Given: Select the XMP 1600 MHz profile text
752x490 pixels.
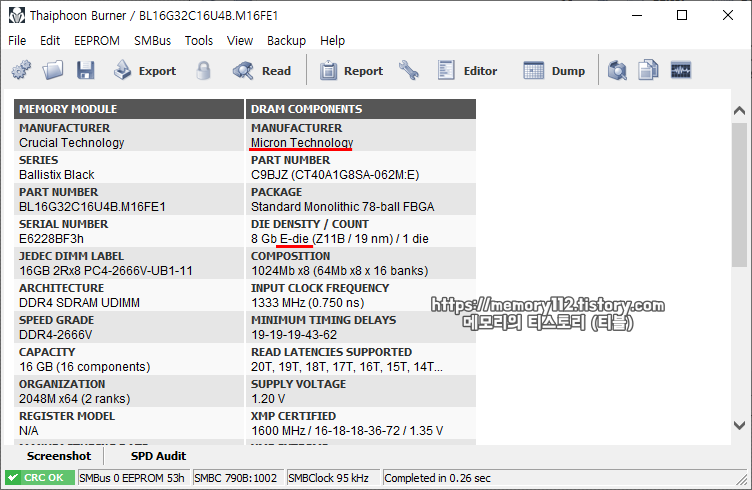Looking at the screenshot, I should click(347, 431).
